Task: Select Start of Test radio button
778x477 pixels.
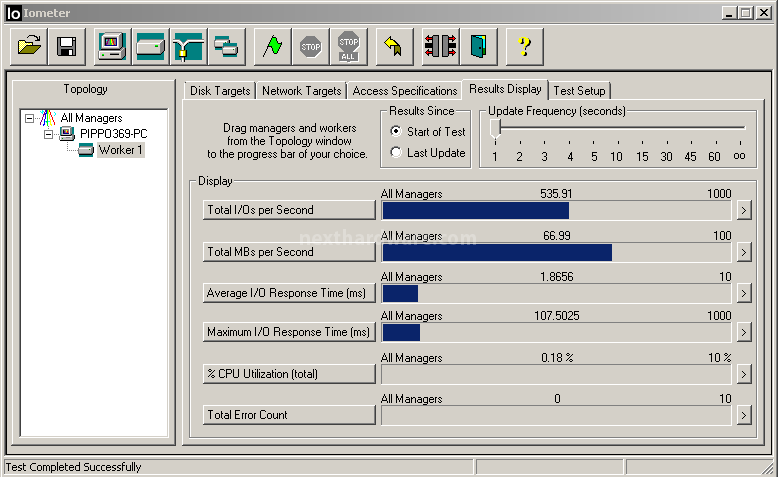Action: 395,131
